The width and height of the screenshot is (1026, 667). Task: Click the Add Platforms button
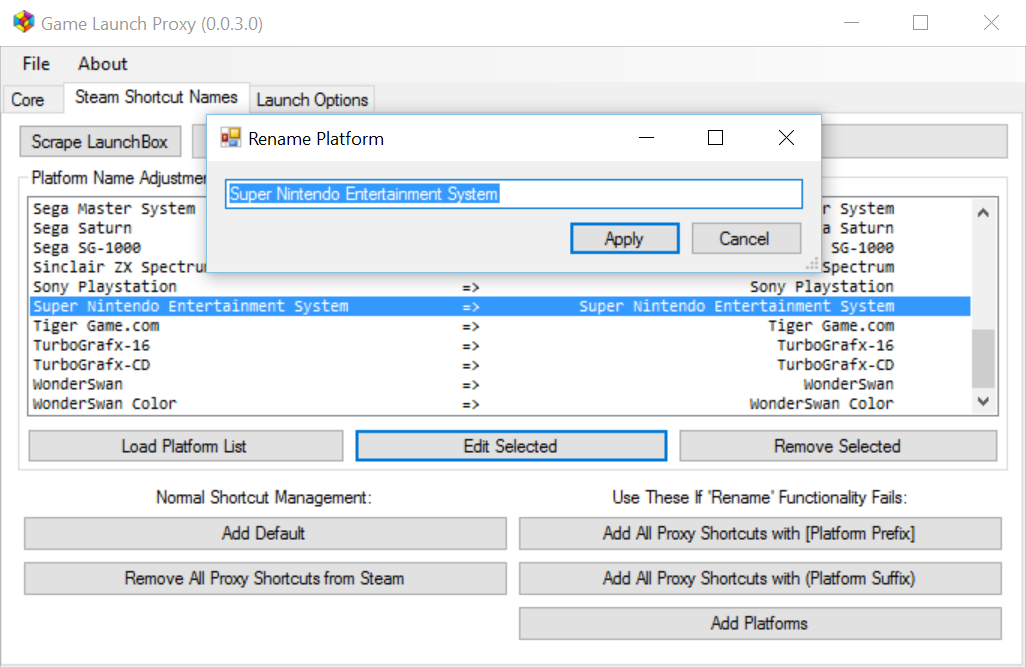click(760, 623)
